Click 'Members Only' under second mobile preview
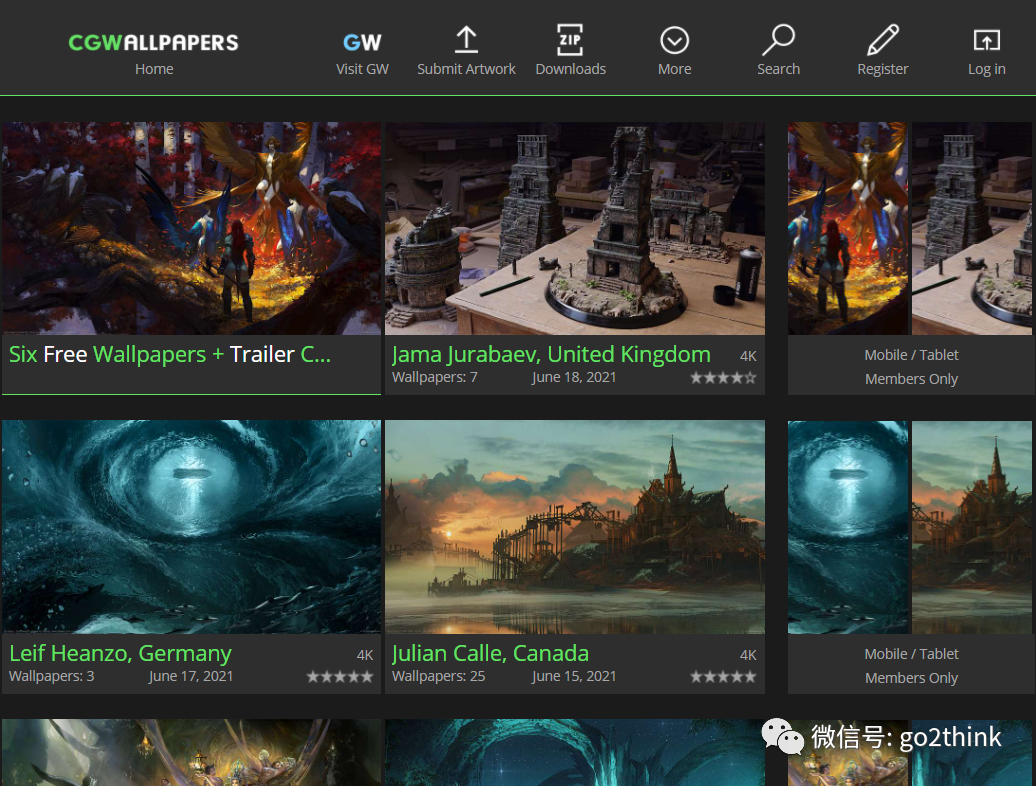The width and height of the screenshot is (1036, 786). tap(911, 678)
